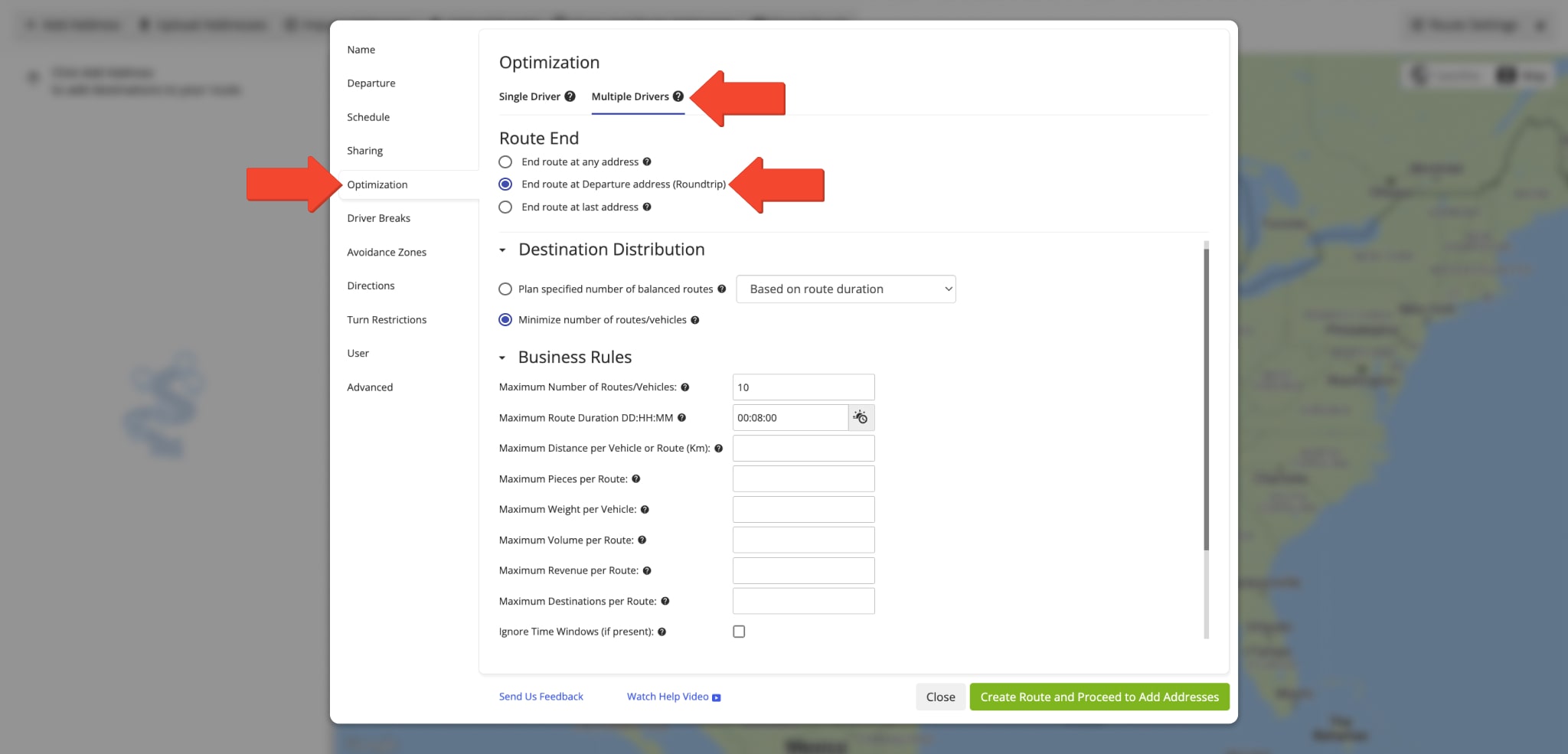
Task: Click the Maximum Revenue per Route field
Action: tap(804, 571)
